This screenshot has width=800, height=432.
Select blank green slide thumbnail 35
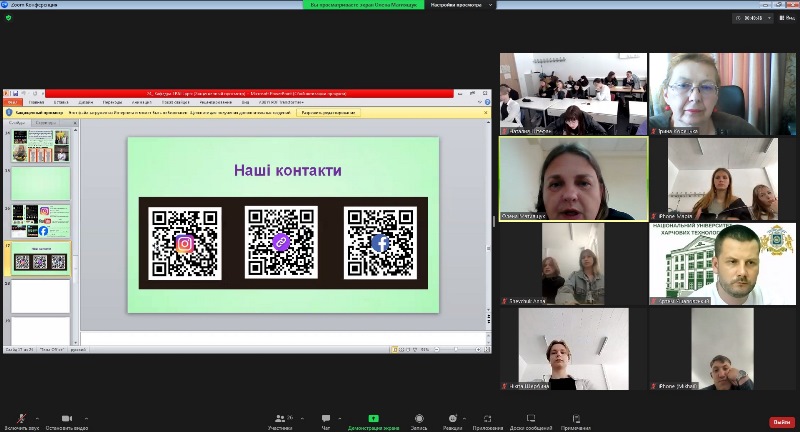40,183
